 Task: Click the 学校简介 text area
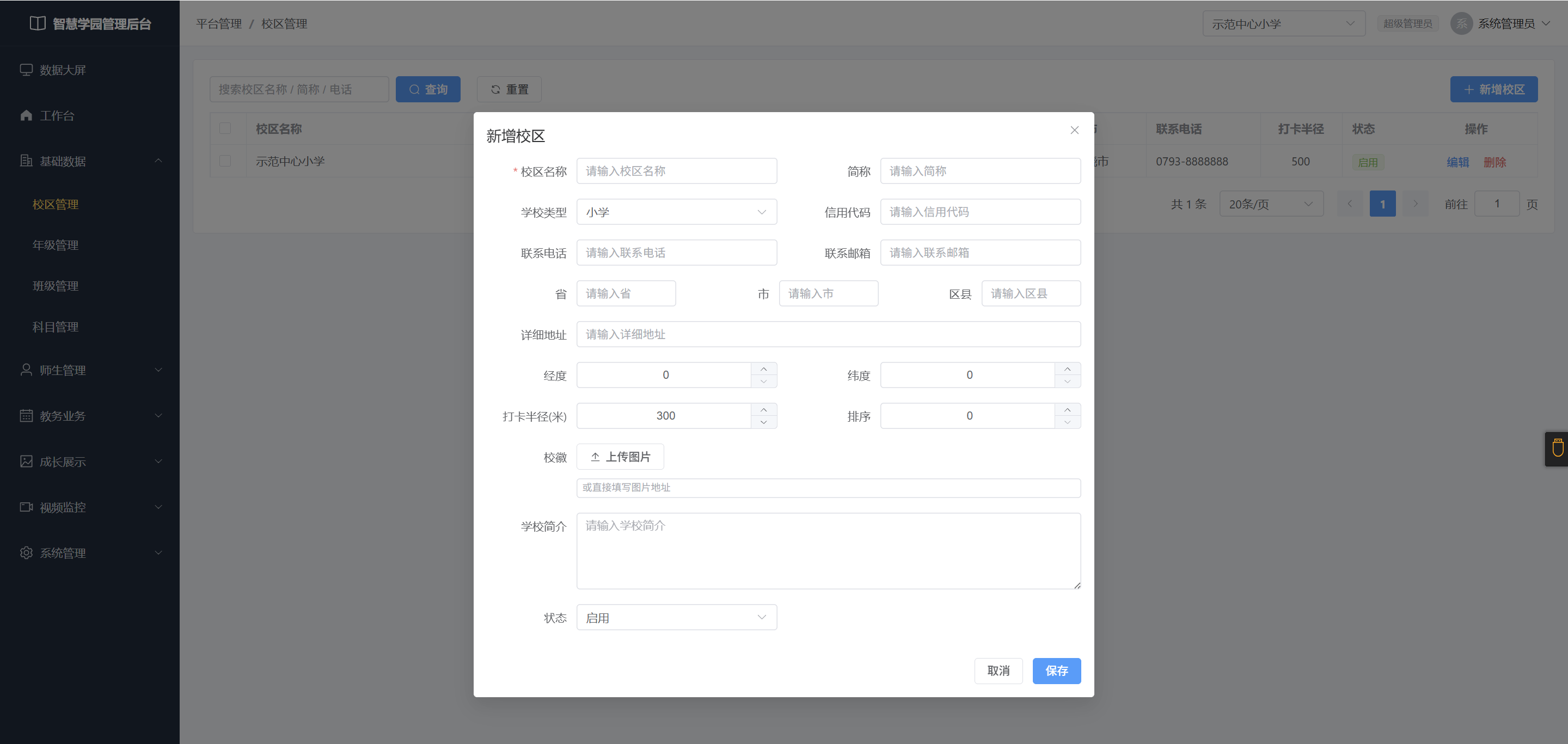tap(829, 551)
